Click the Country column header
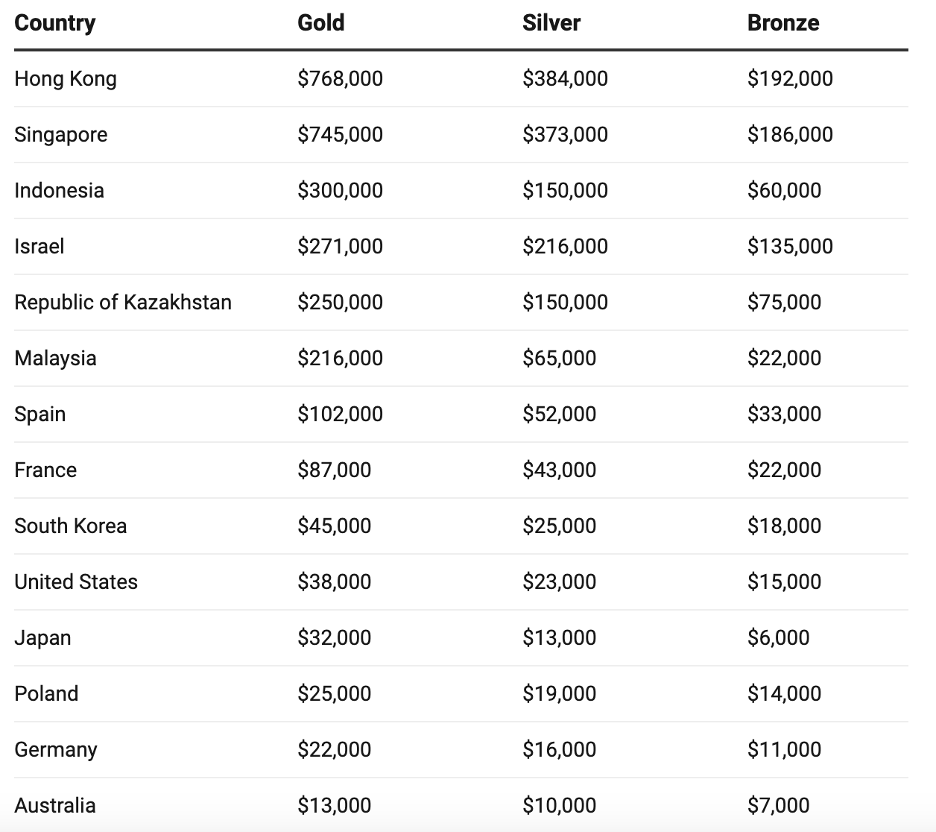 pyautogui.click(x=55, y=23)
